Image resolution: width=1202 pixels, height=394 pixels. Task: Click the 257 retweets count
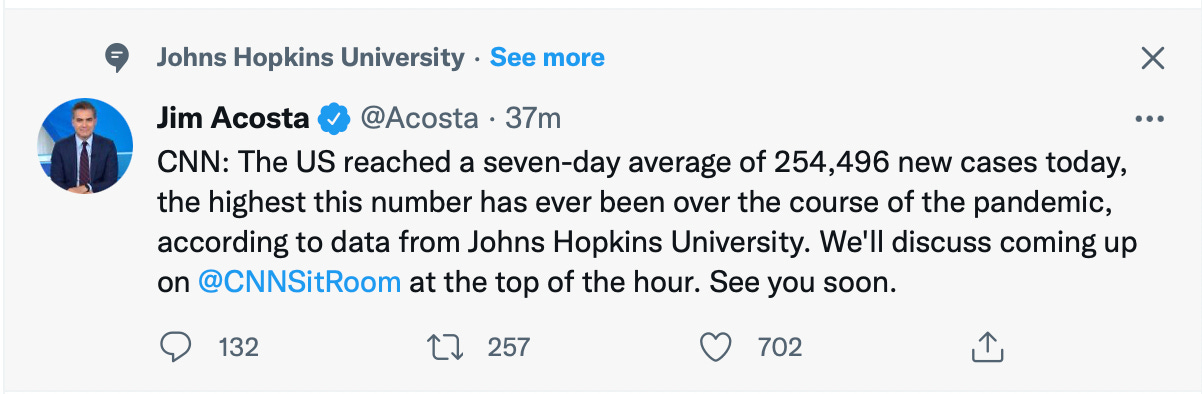pyautogui.click(x=508, y=347)
